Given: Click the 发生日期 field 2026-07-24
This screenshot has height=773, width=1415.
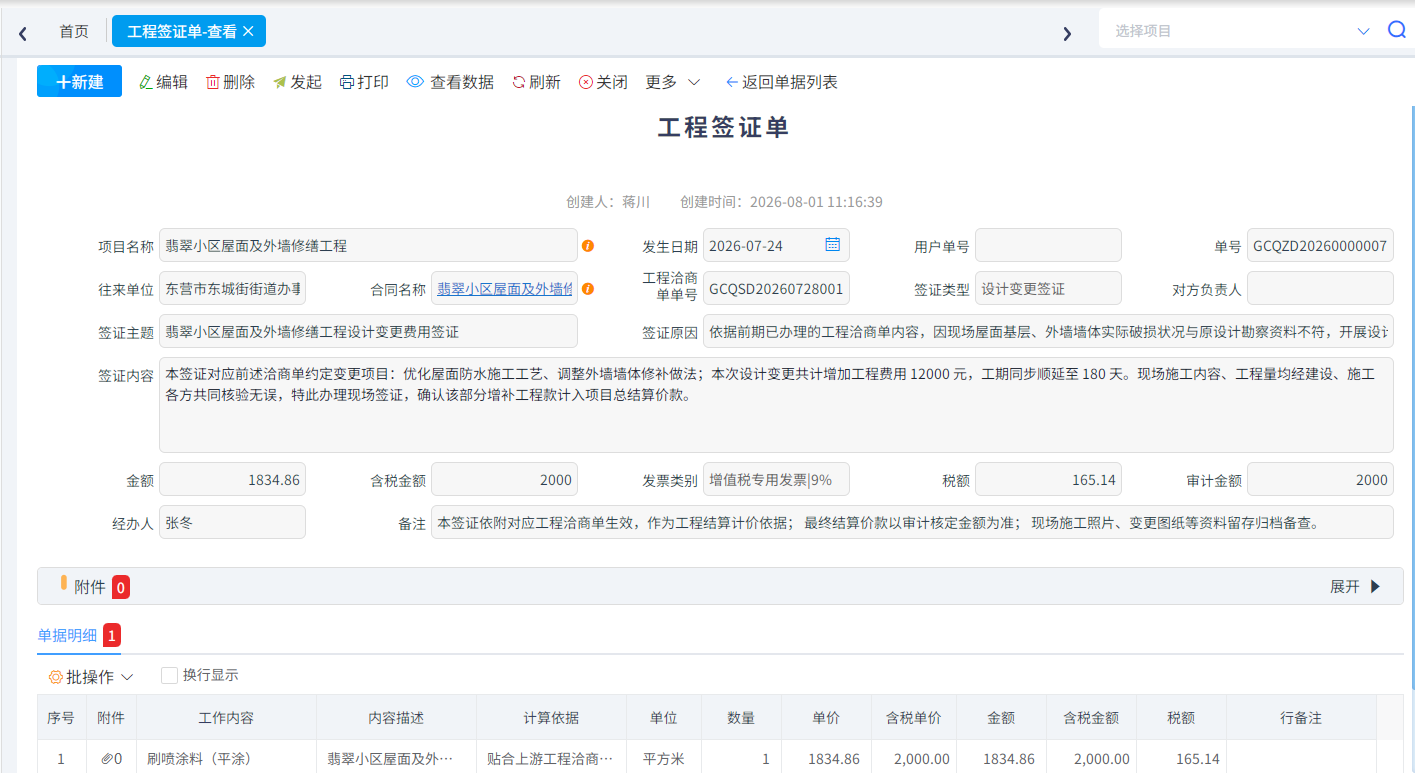Looking at the screenshot, I should pos(776,245).
